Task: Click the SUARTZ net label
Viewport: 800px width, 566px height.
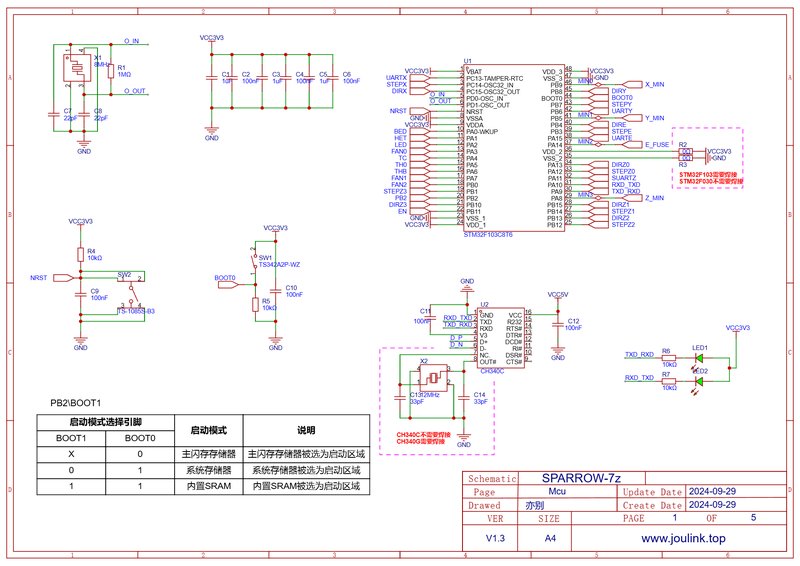Action: click(624, 178)
